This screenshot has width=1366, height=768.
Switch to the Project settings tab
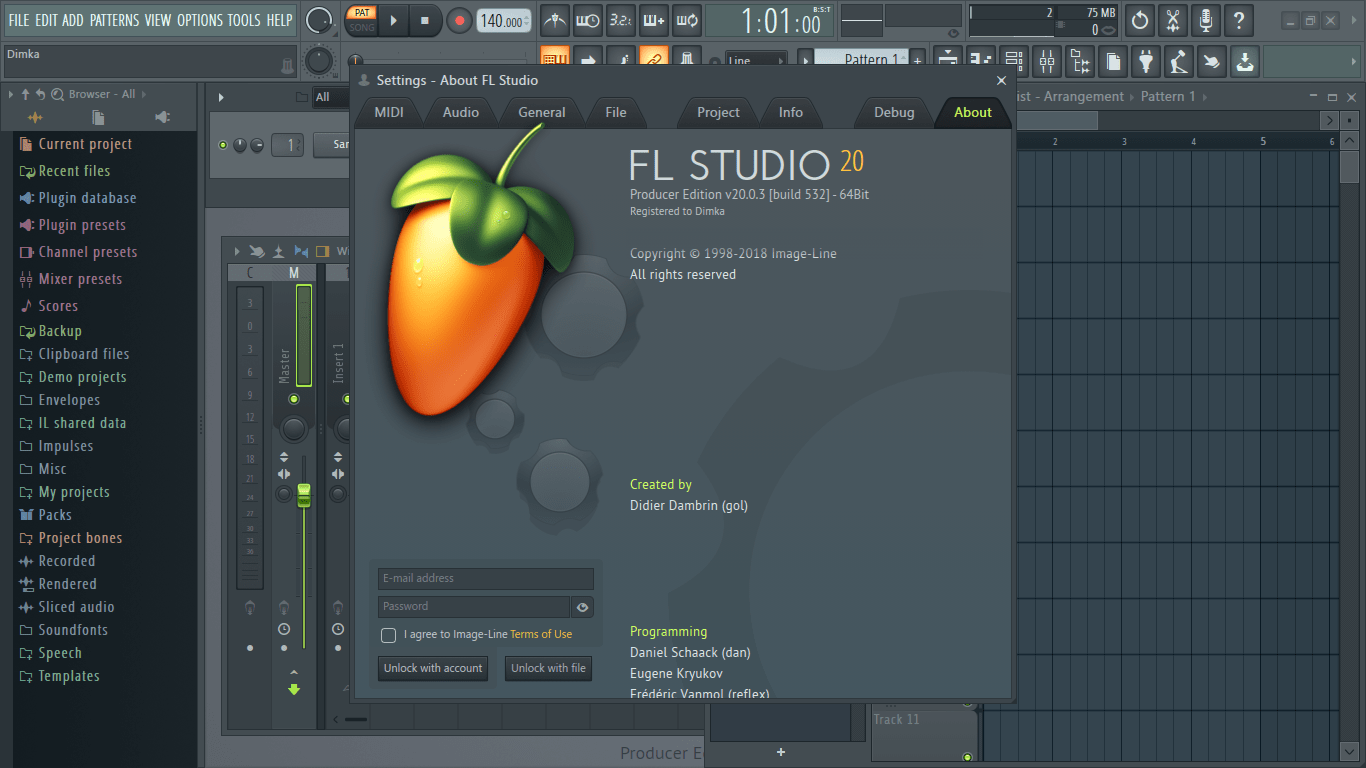[719, 112]
